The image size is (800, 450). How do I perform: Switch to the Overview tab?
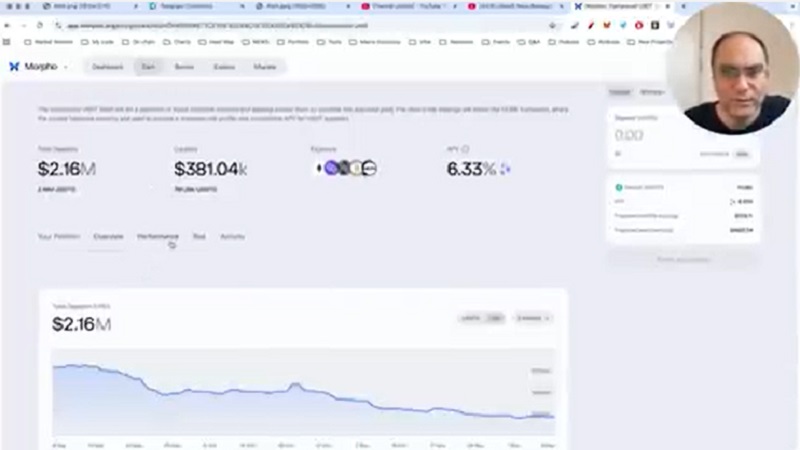[x=108, y=236]
